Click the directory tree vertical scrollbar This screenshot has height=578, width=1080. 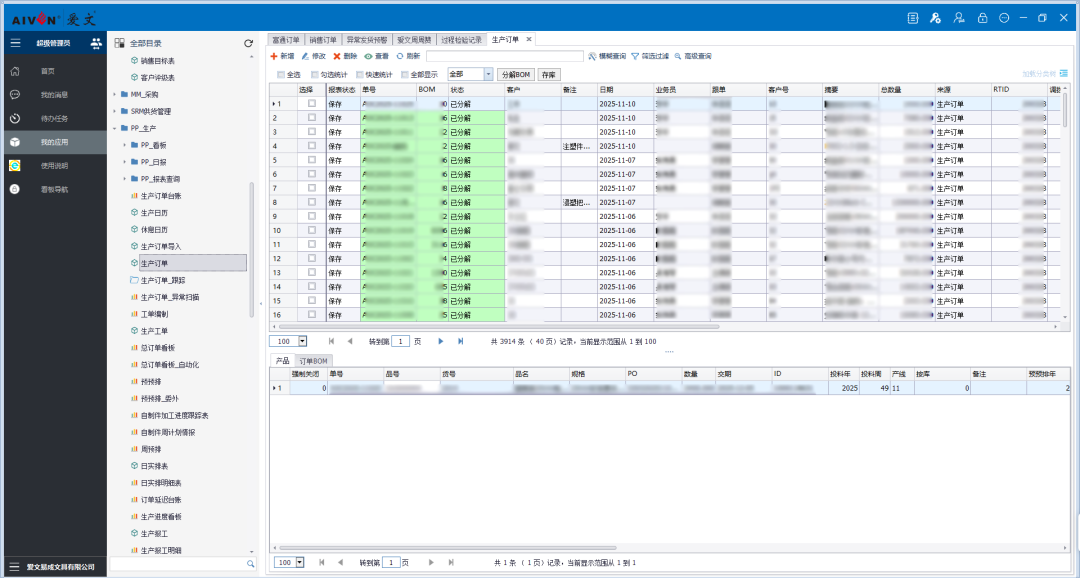[x=251, y=250]
